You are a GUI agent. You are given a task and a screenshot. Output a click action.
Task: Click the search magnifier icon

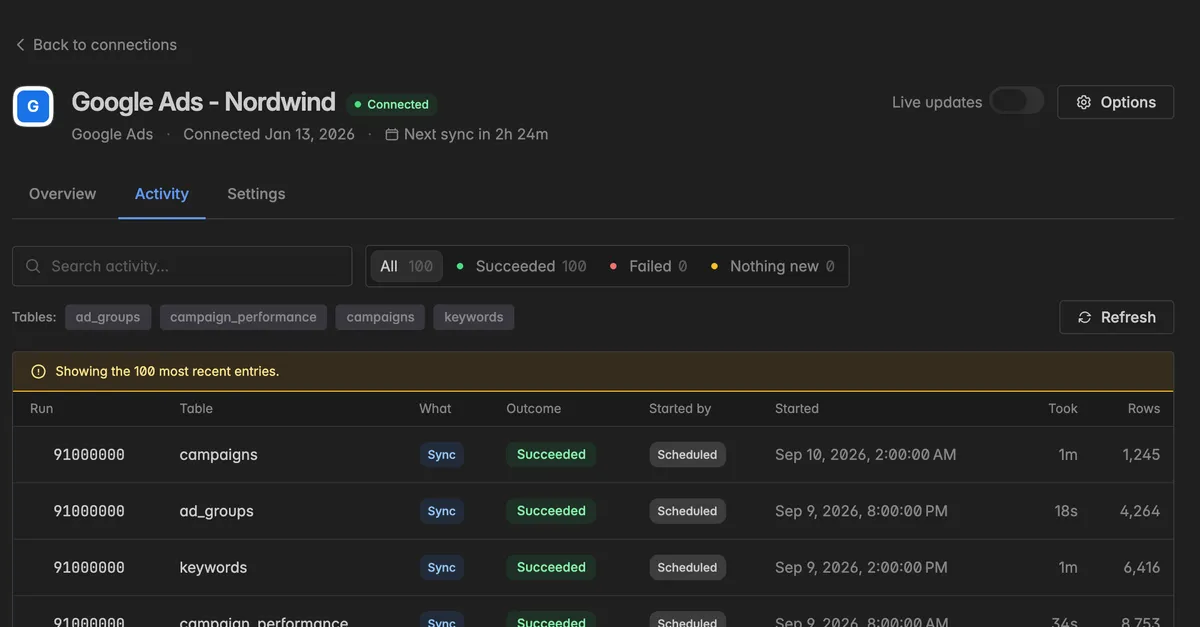(33, 266)
